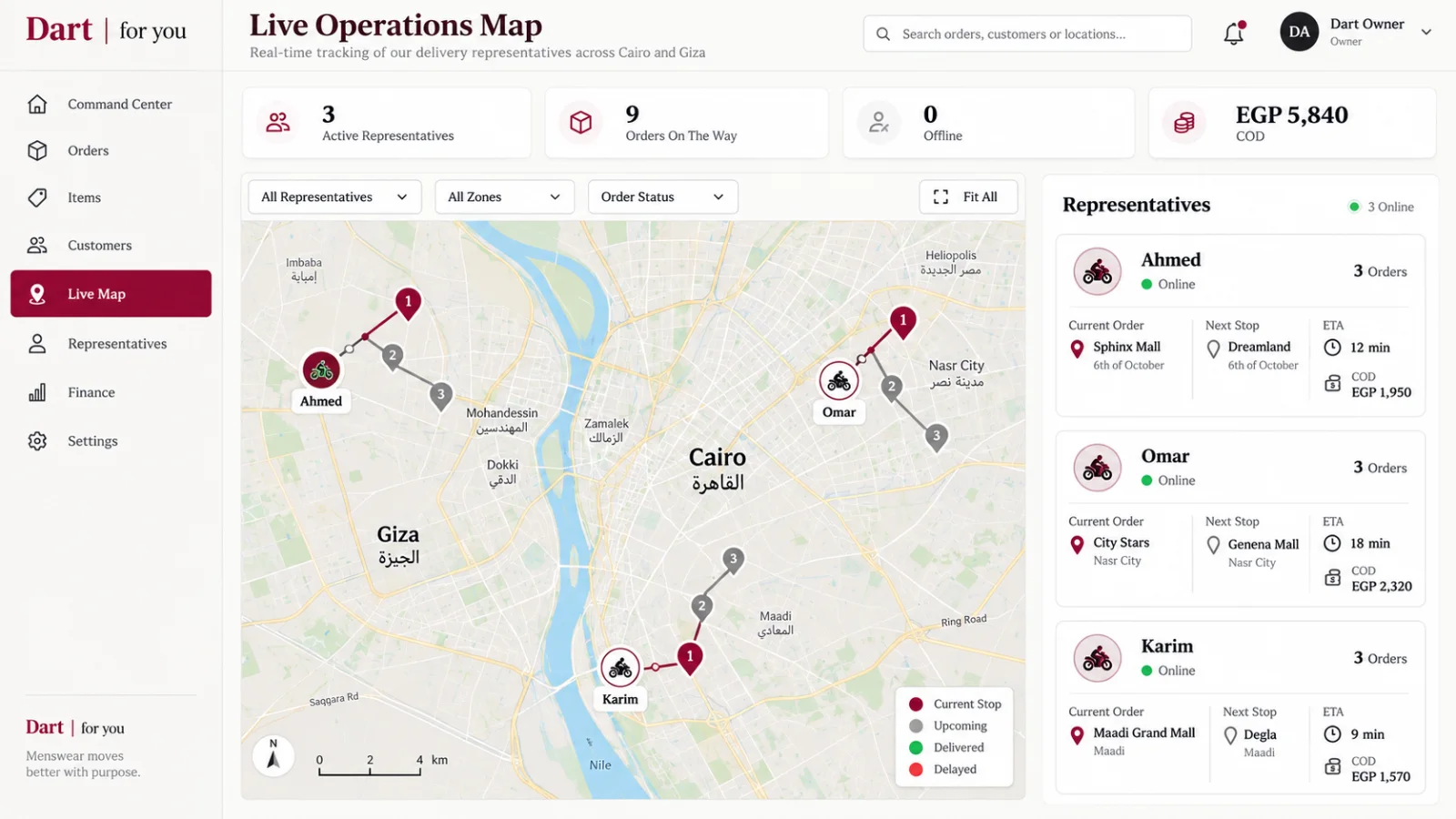The image size is (1456, 819).
Task: Click Karim's motorcycle marker on the map
Action: [621, 668]
